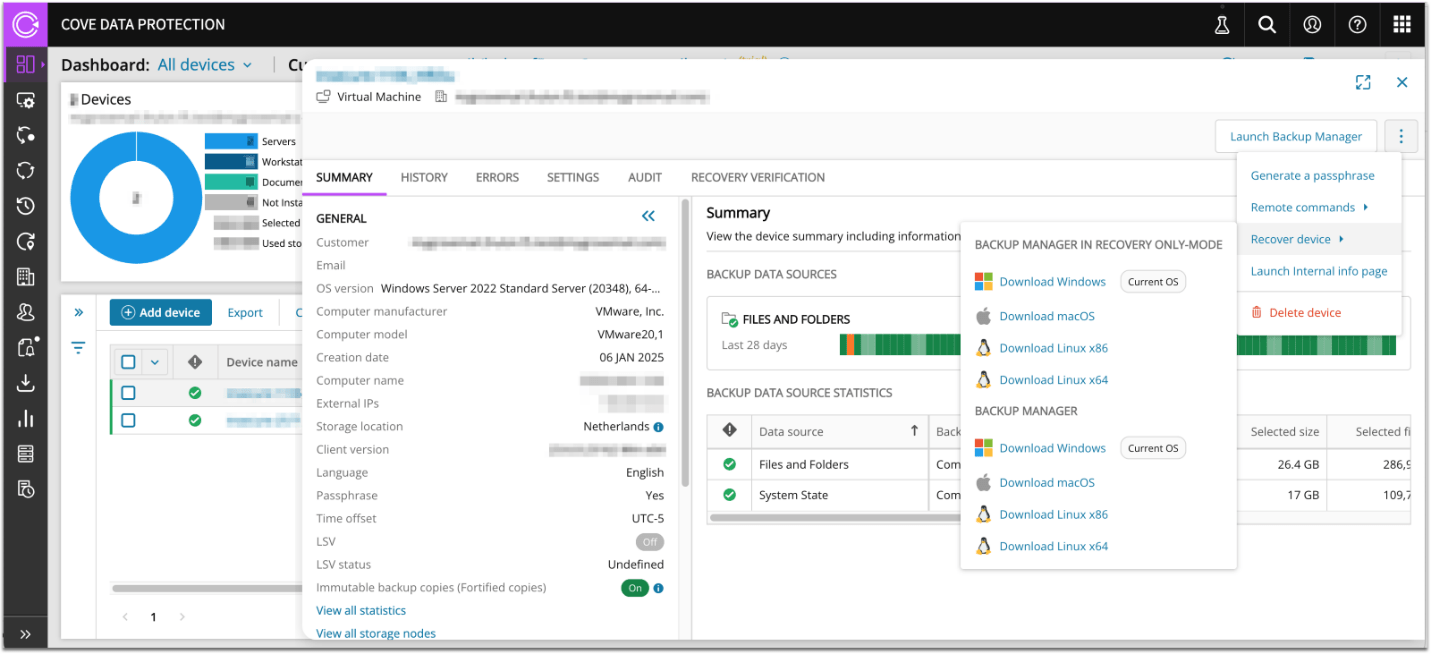Click the System State row

[x=1058, y=495]
